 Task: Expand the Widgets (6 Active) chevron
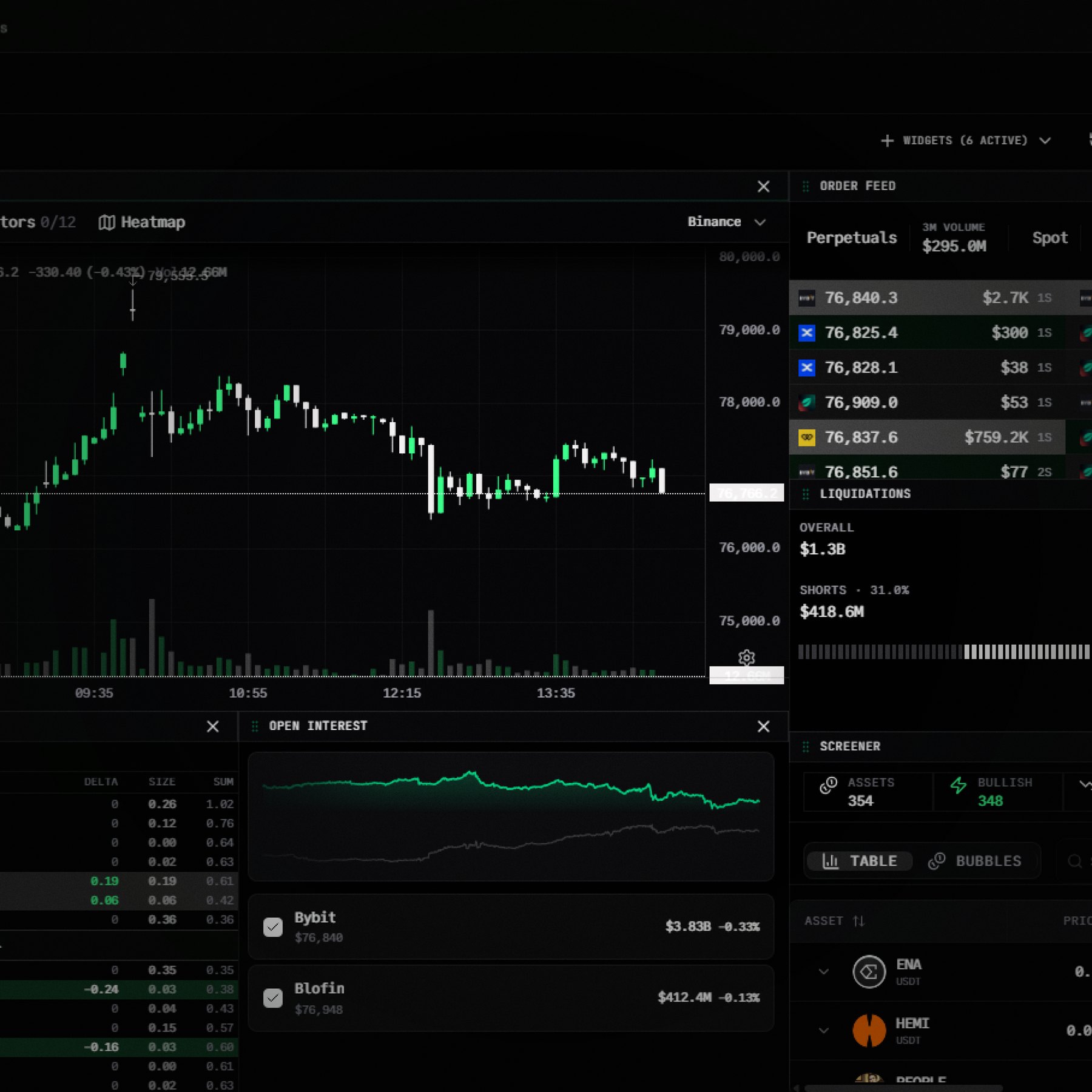click(x=1045, y=140)
